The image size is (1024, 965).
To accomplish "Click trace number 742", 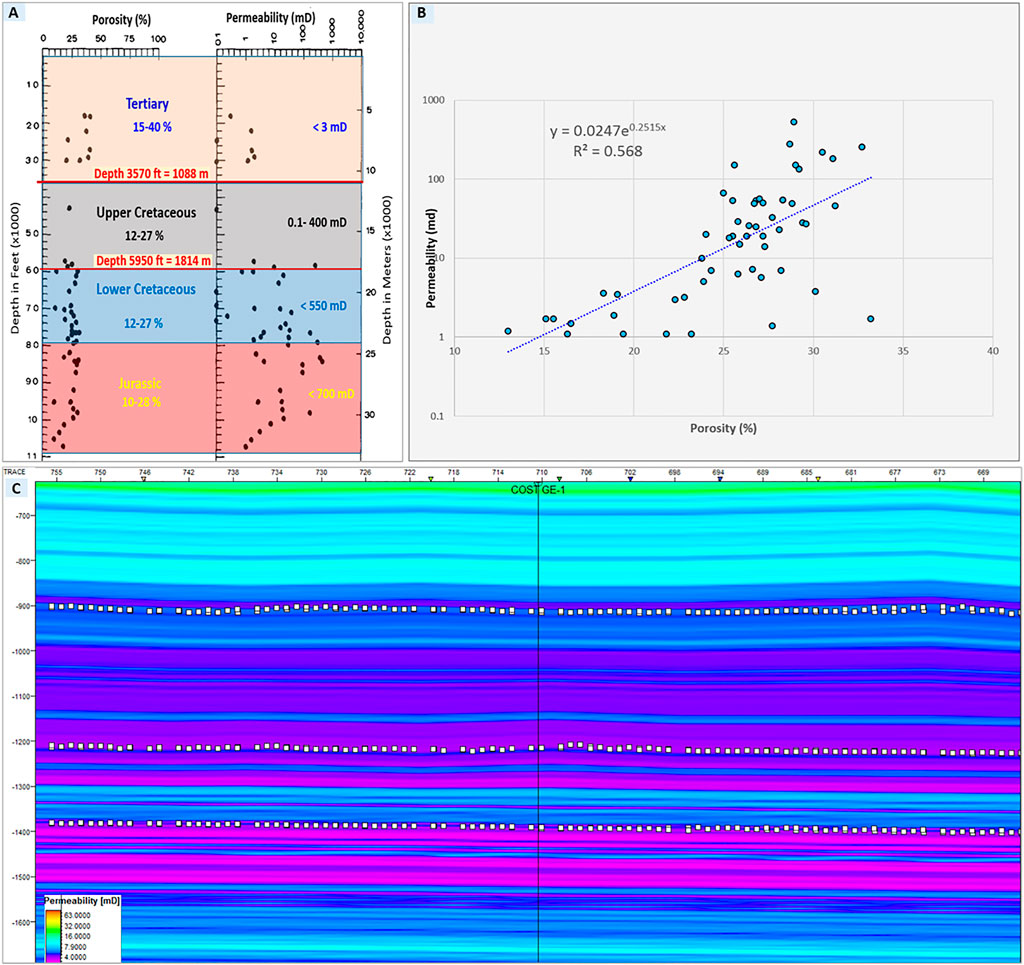I will (x=188, y=472).
